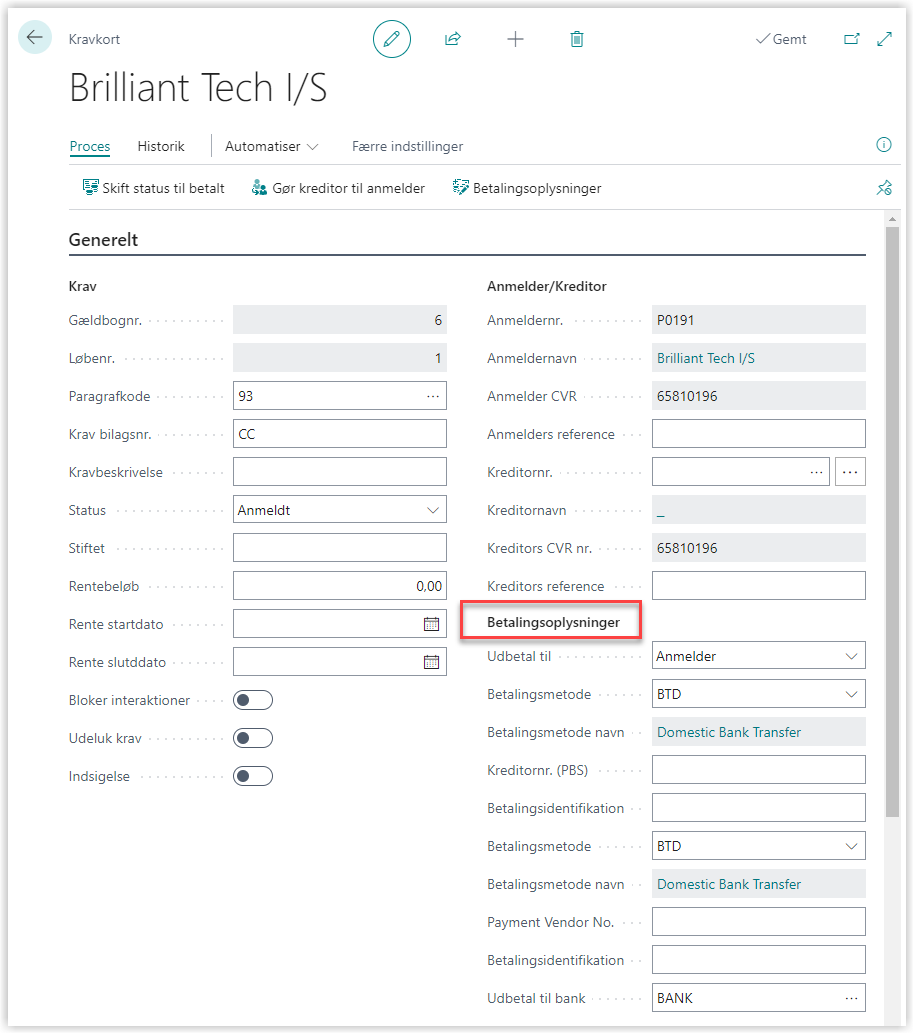Open the Brilliant Tech I/S Anmeldernavn link

tap(706, 358)
